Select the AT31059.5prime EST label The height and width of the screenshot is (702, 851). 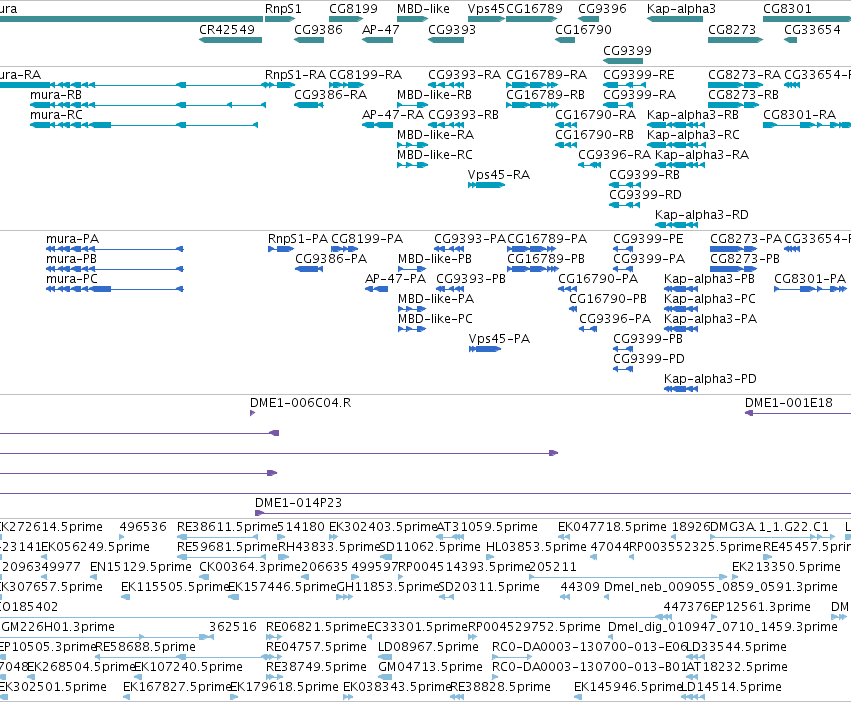tap(487, 527)
